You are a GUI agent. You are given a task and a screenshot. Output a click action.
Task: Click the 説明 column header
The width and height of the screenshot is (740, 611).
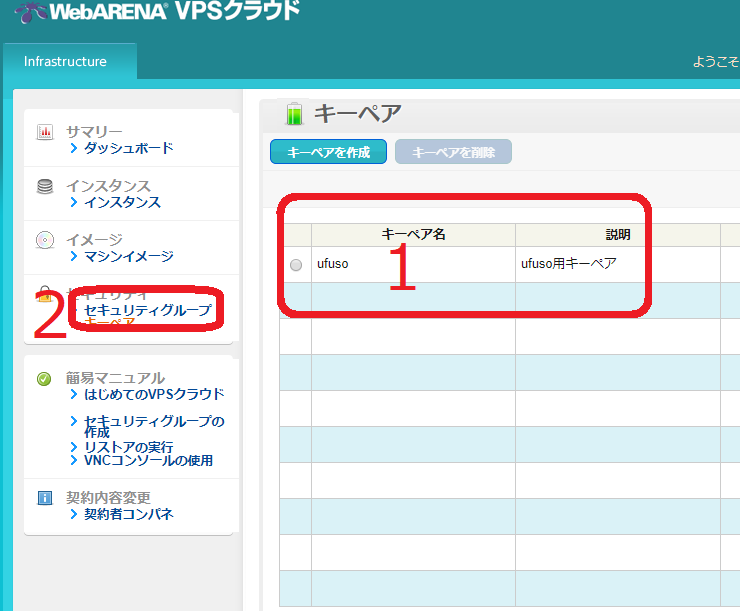tap(618, 234)
